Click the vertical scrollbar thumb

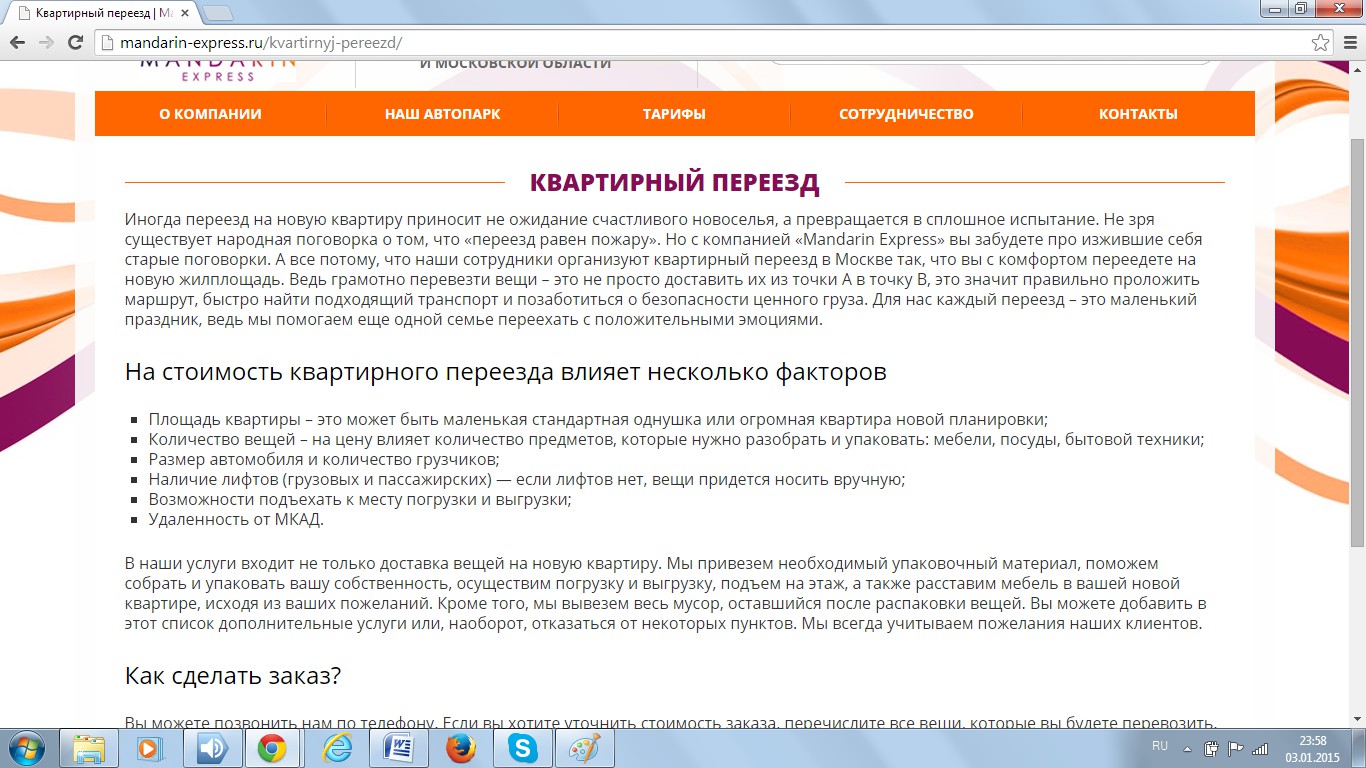tap(1357, 342)
